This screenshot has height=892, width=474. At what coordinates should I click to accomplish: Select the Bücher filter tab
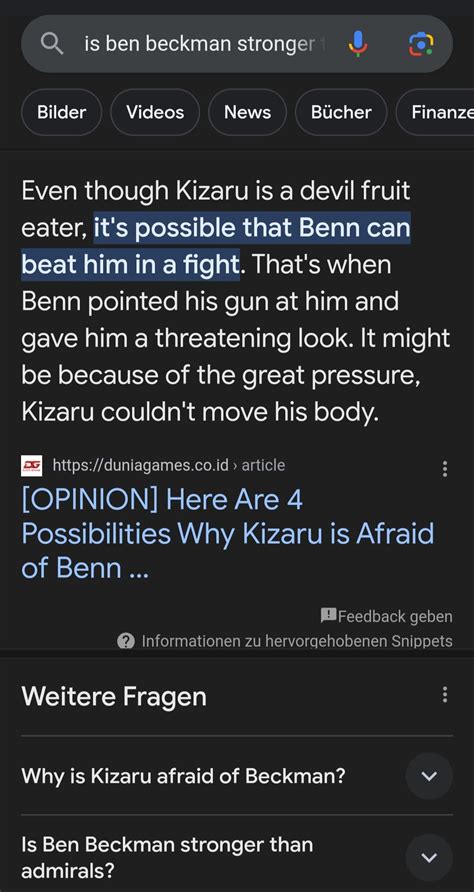pyautogui.click(x=341, y=112)
